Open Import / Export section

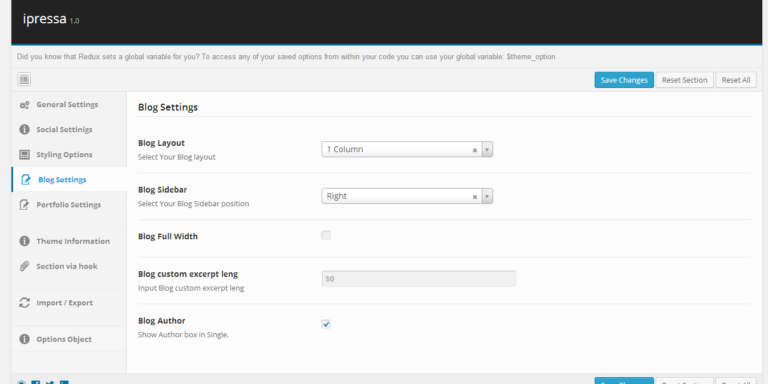pyautogui.click(x=69, y=302)
